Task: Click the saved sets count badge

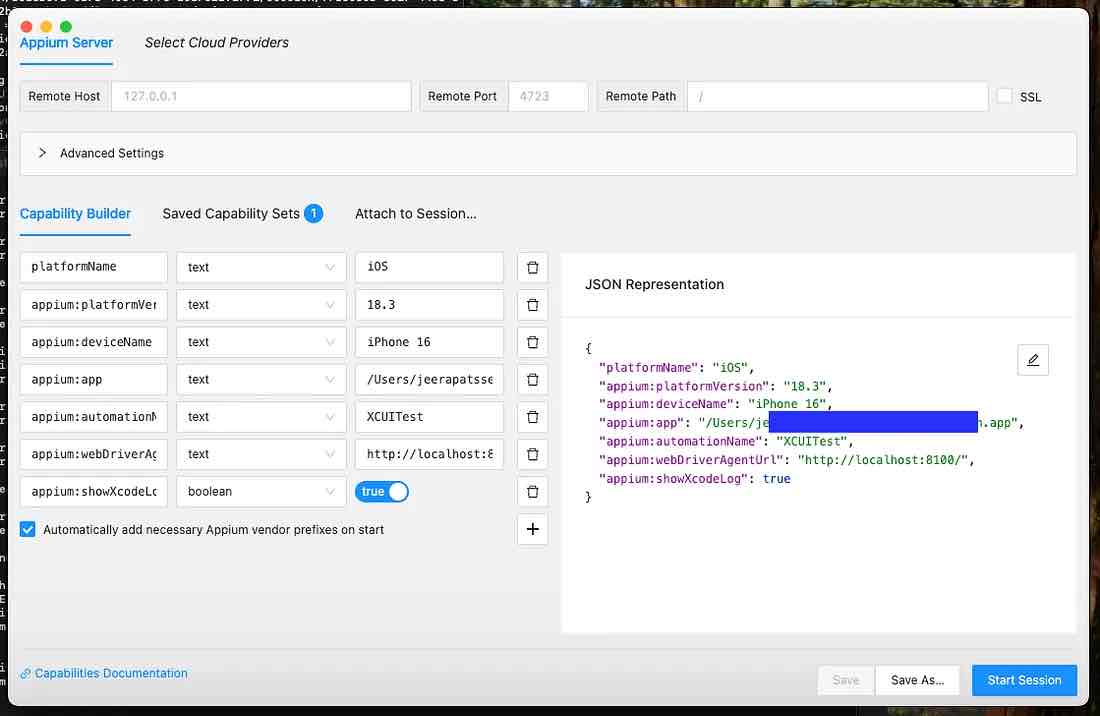Action: point(314,213)
